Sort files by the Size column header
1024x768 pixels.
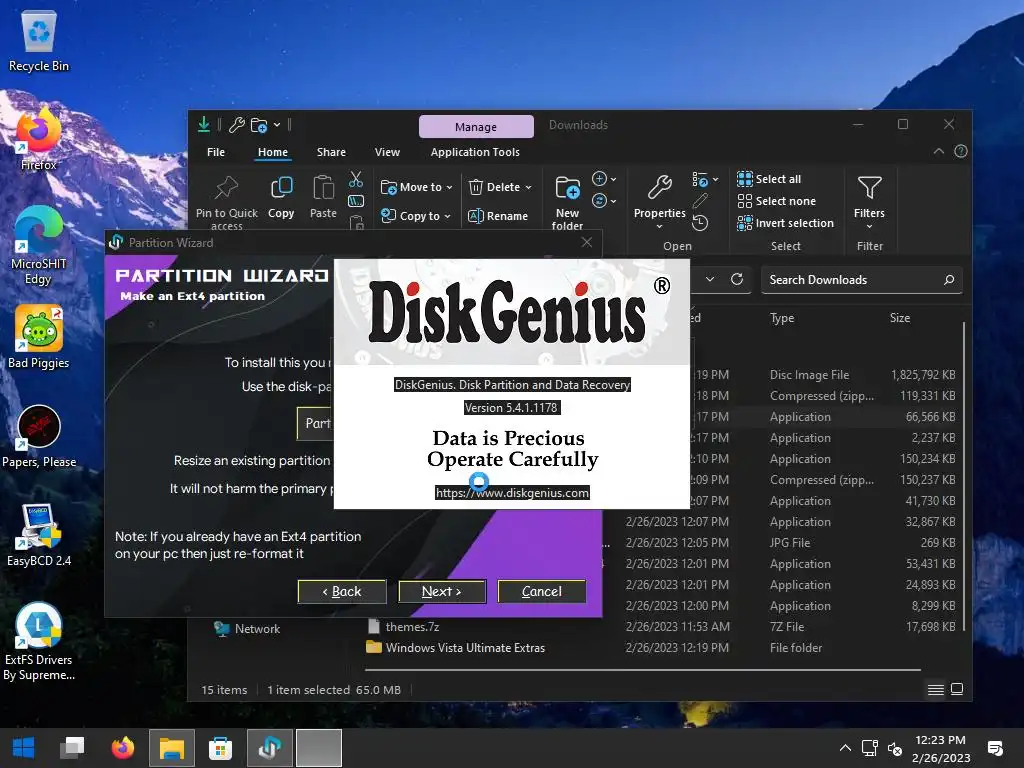click(x=900, y=318)
